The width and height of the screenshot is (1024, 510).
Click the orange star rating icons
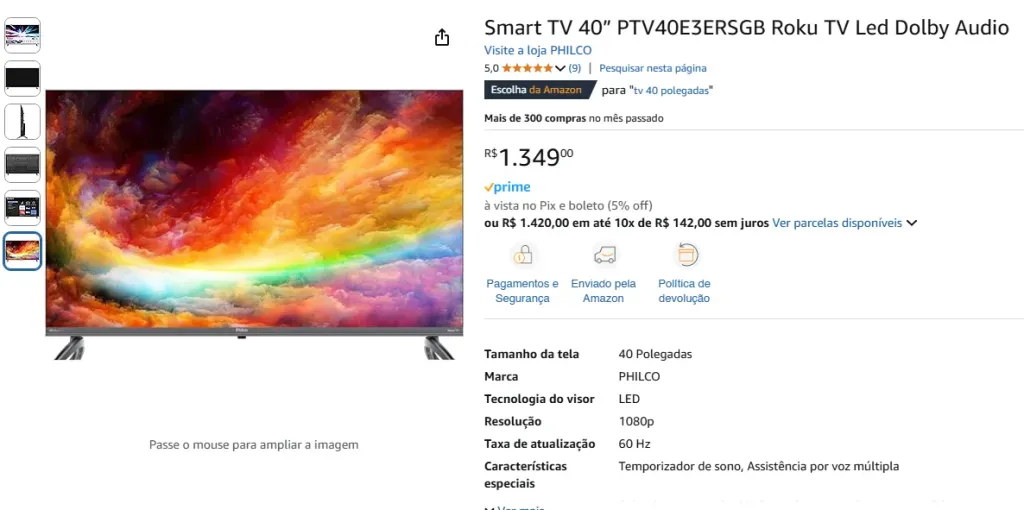coord(527,68)
